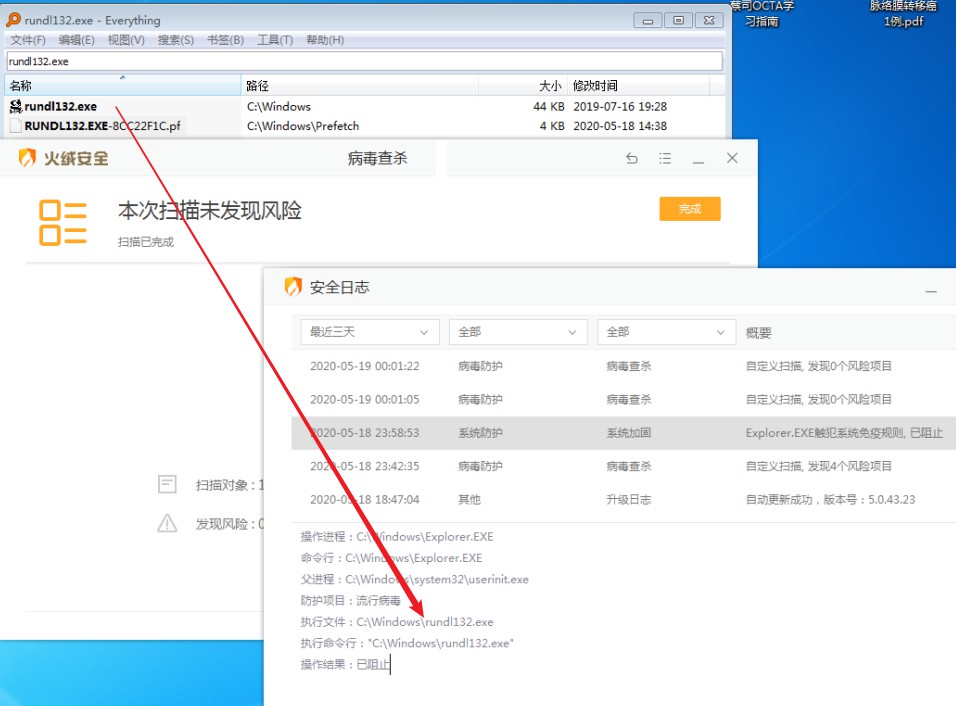This screenshot has width=956, height=706.
Task: Select the log entry at 2020-05-18 23:42:35
Action: pos(623,466)
